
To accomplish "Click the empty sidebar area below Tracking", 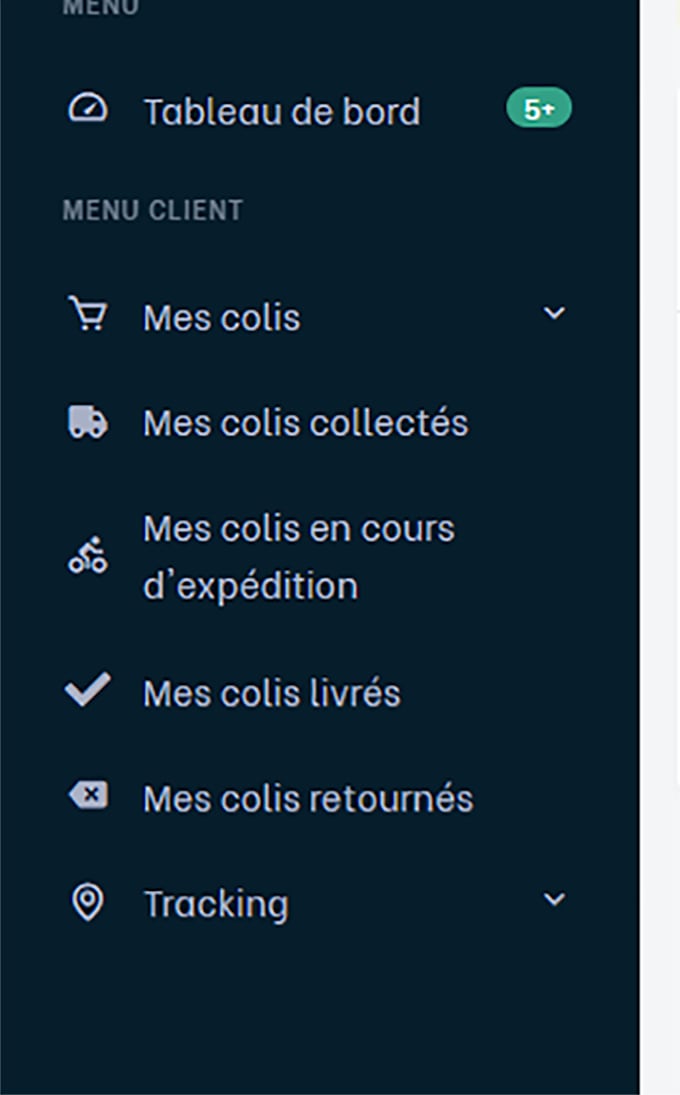I will tap(320, 1013).
